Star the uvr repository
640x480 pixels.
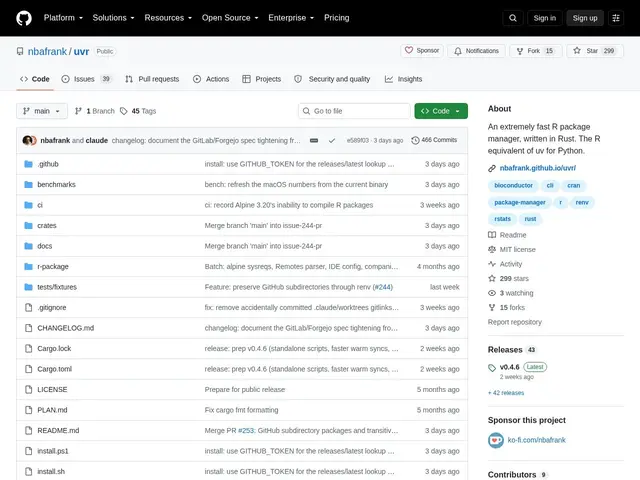pyautogui.click(x=595, y=51)
